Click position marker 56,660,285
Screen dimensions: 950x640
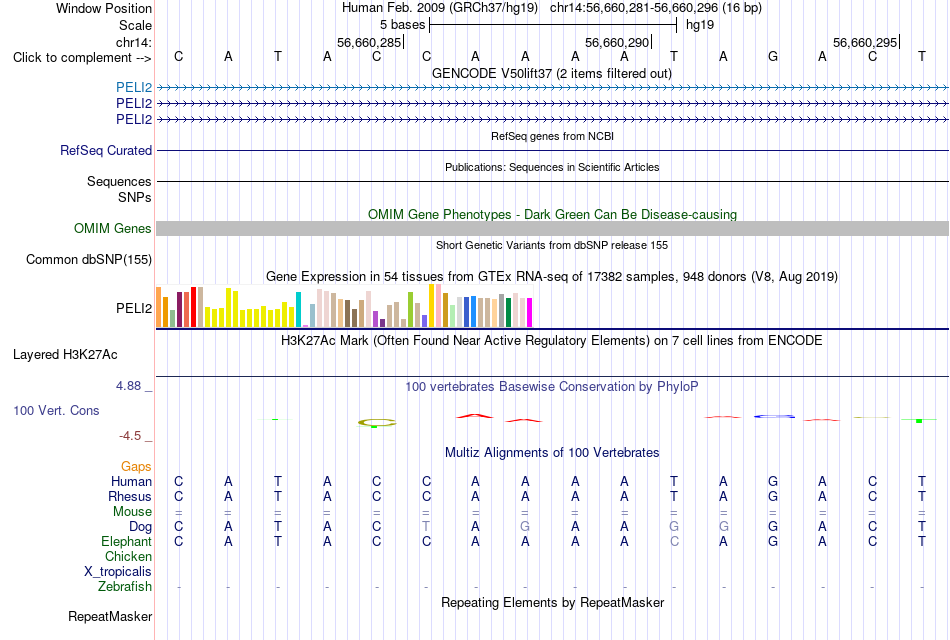(369, 42)
